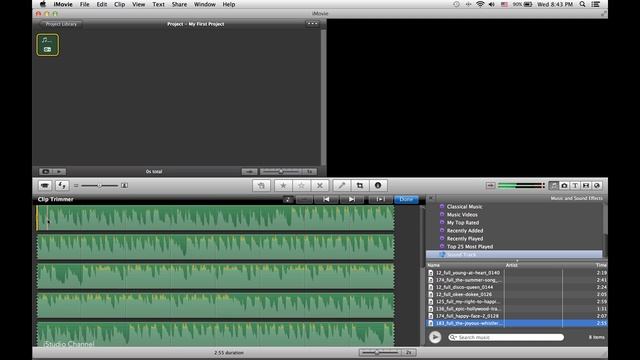Close the music browser panel X
Screen dimensions: 640x360
click(x=431, y=198)
